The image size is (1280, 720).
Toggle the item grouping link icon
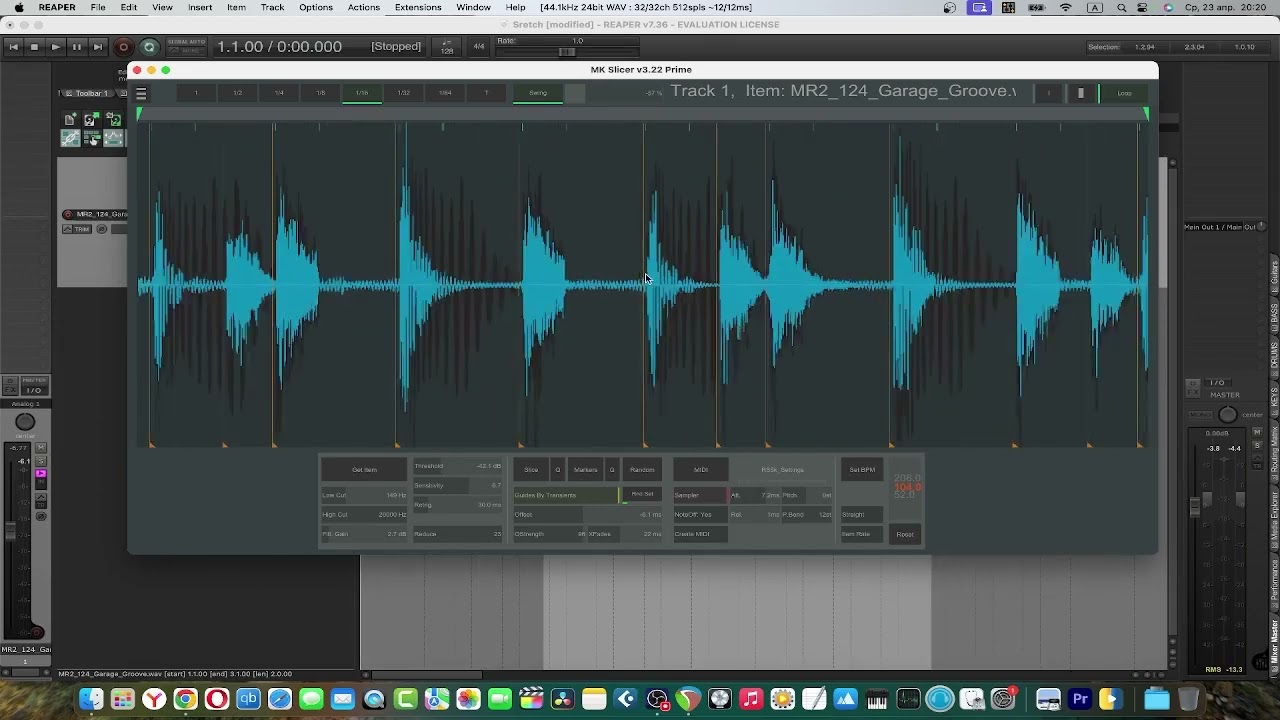pyautogui.click(x=70, y=139)
